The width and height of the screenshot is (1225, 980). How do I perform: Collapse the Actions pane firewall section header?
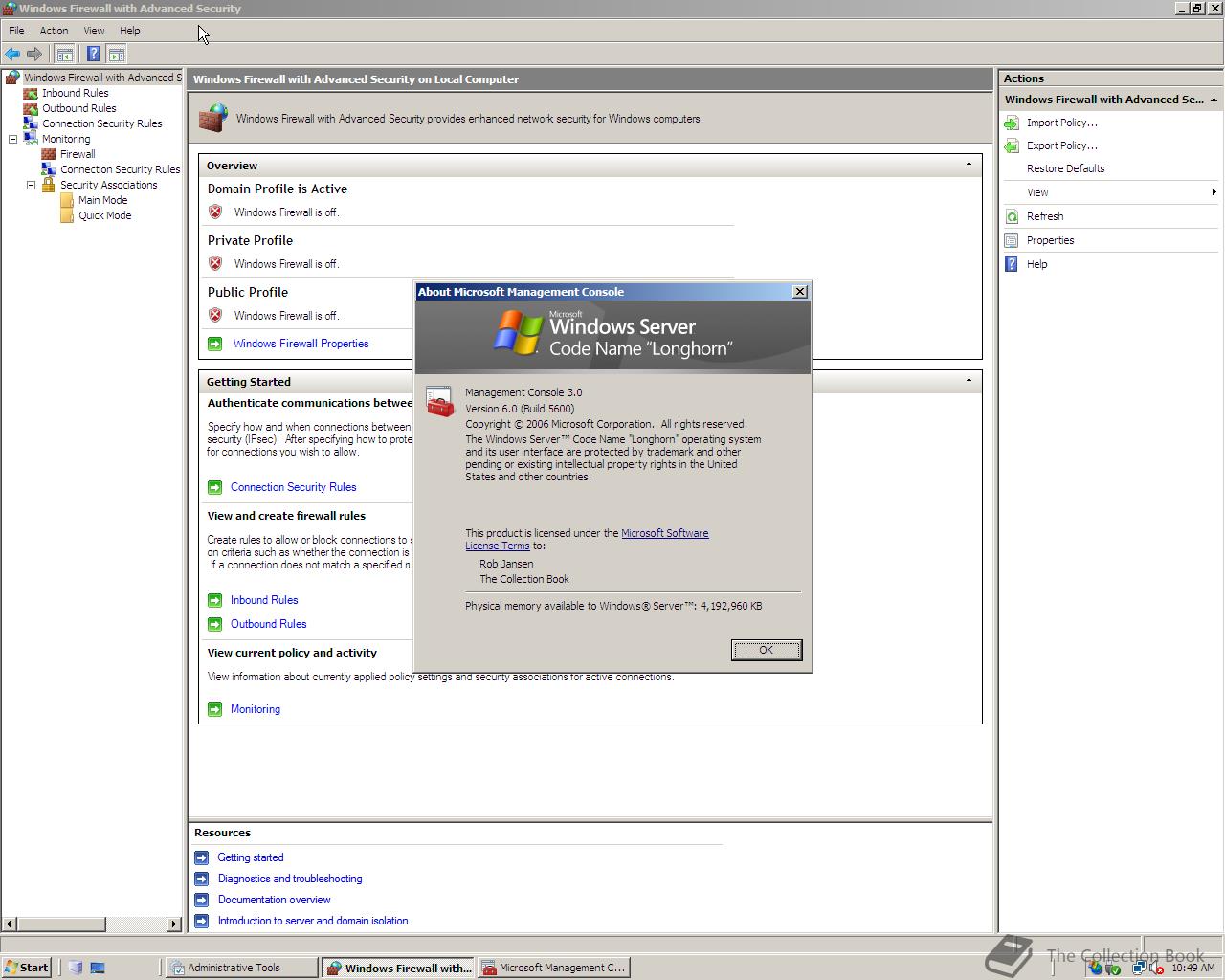click(x=1214, y=100)
